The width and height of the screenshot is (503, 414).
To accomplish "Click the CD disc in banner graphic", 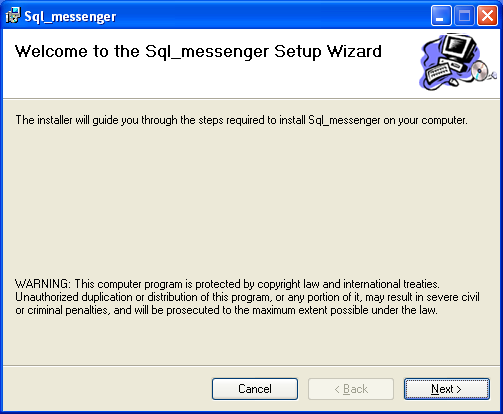I will click(x=480, y=71).
